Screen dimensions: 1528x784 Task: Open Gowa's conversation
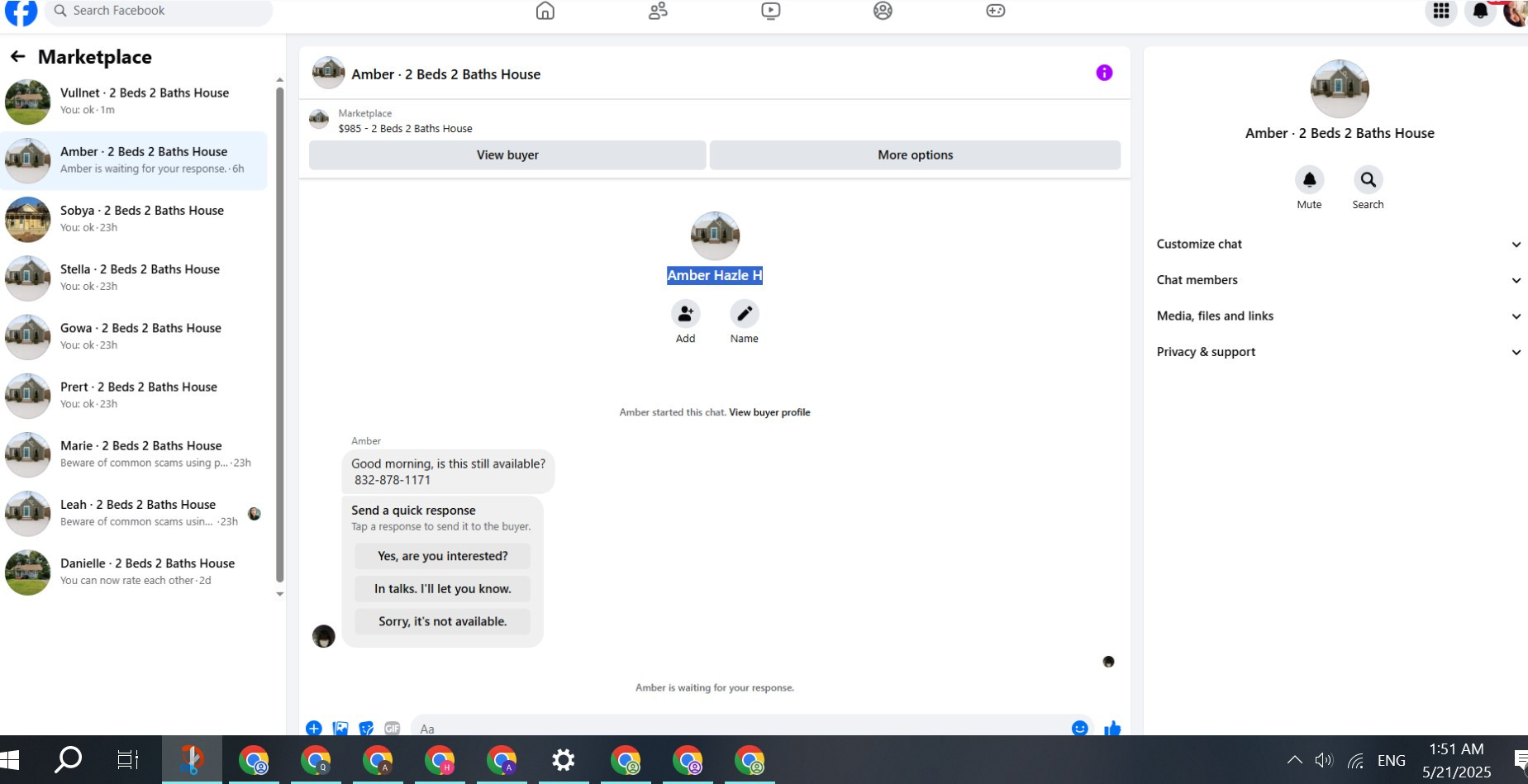click(134, 336)
